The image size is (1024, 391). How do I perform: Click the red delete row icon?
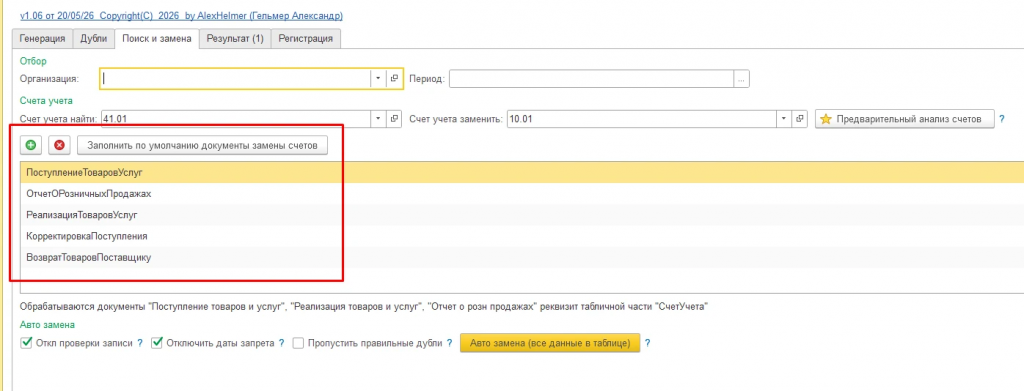59,145
